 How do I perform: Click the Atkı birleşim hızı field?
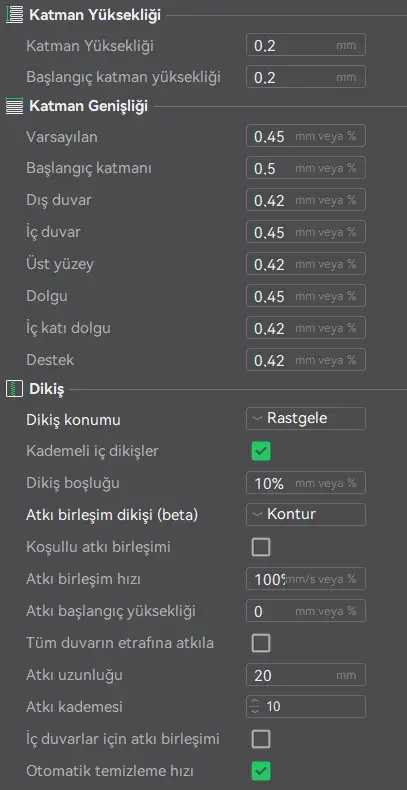(x=306, y=579)
